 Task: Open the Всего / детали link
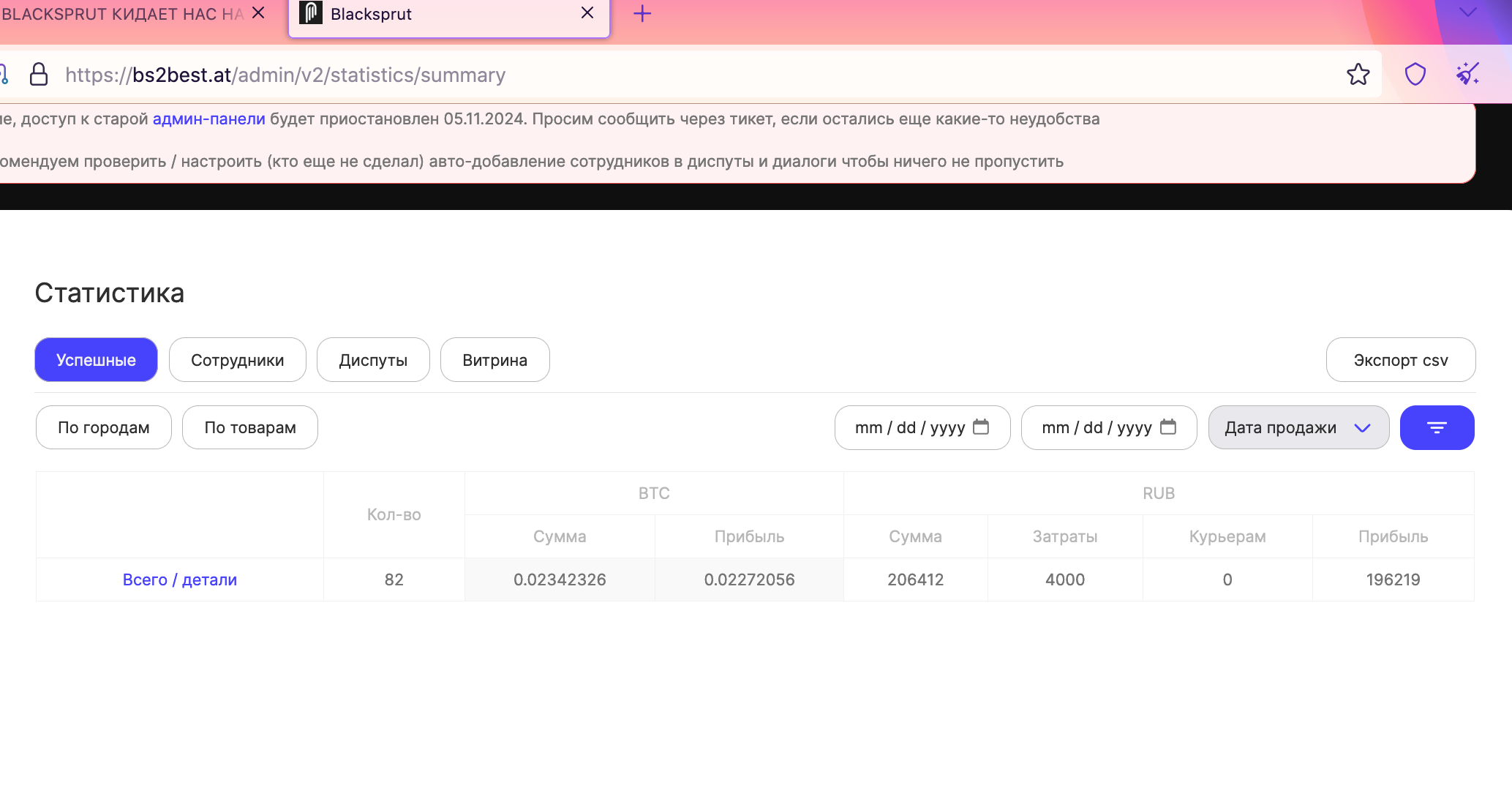(179, 580)
